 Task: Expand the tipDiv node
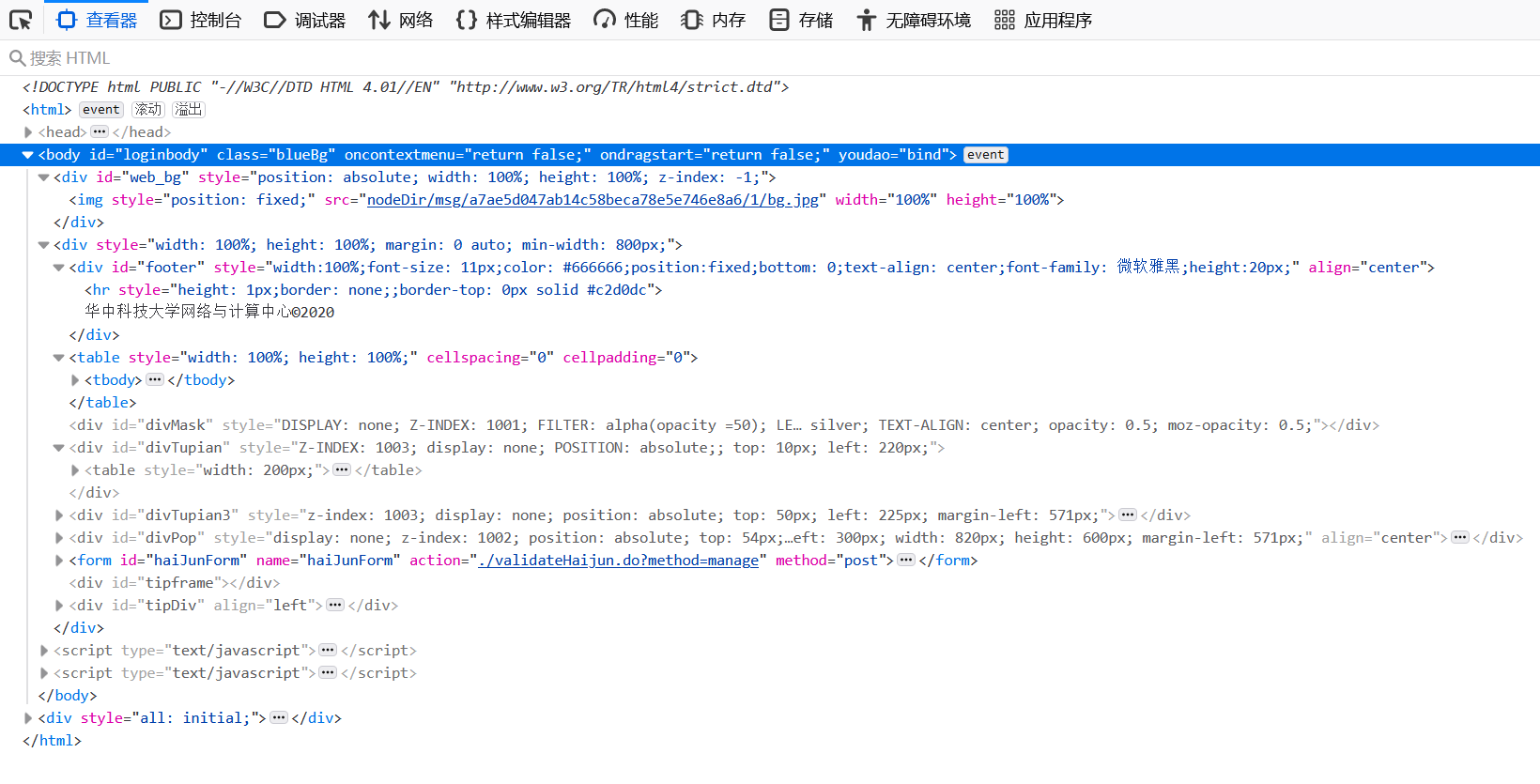(x=59, y=606)
